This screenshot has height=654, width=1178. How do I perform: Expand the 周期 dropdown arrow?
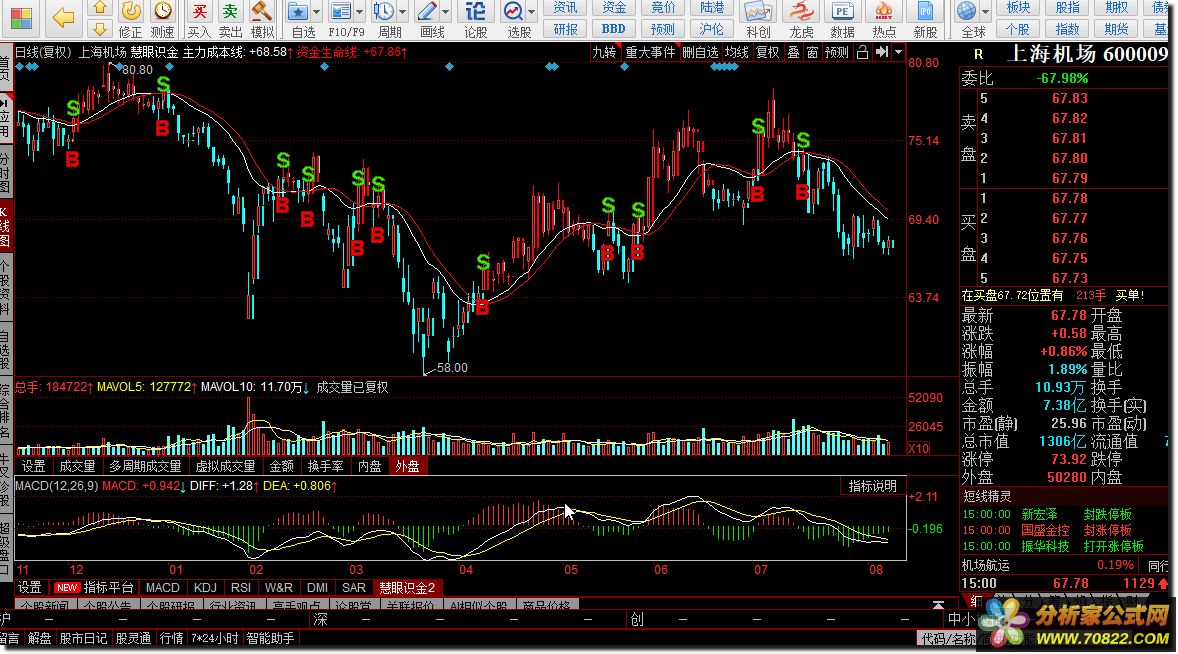(403, 12)
